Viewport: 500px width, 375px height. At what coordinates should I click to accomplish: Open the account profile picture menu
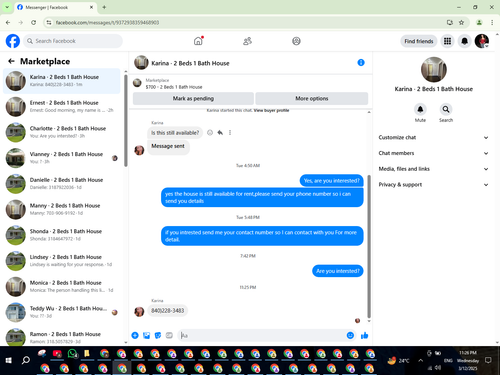coord(482,41)
